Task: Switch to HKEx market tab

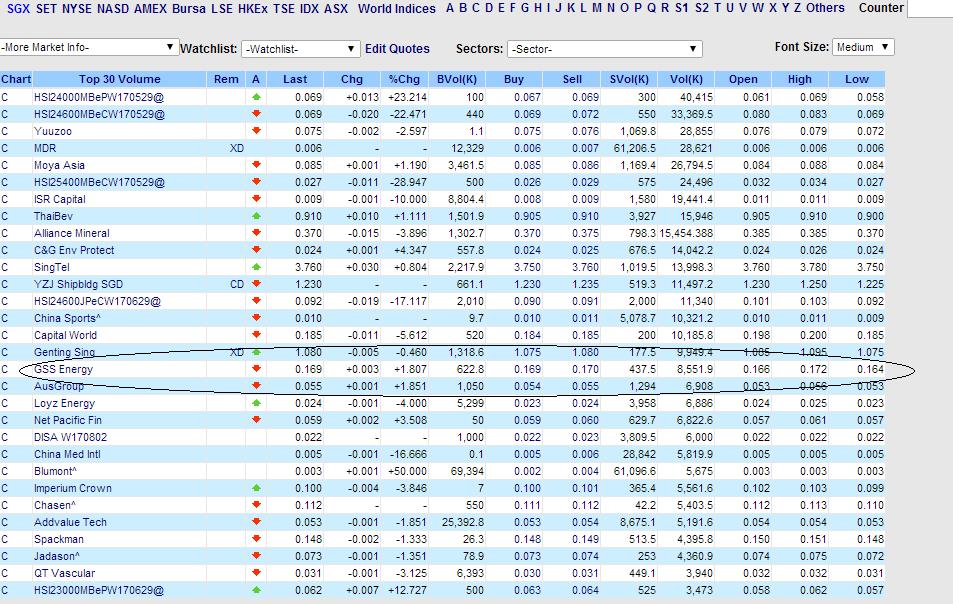Action: (253, 9)
